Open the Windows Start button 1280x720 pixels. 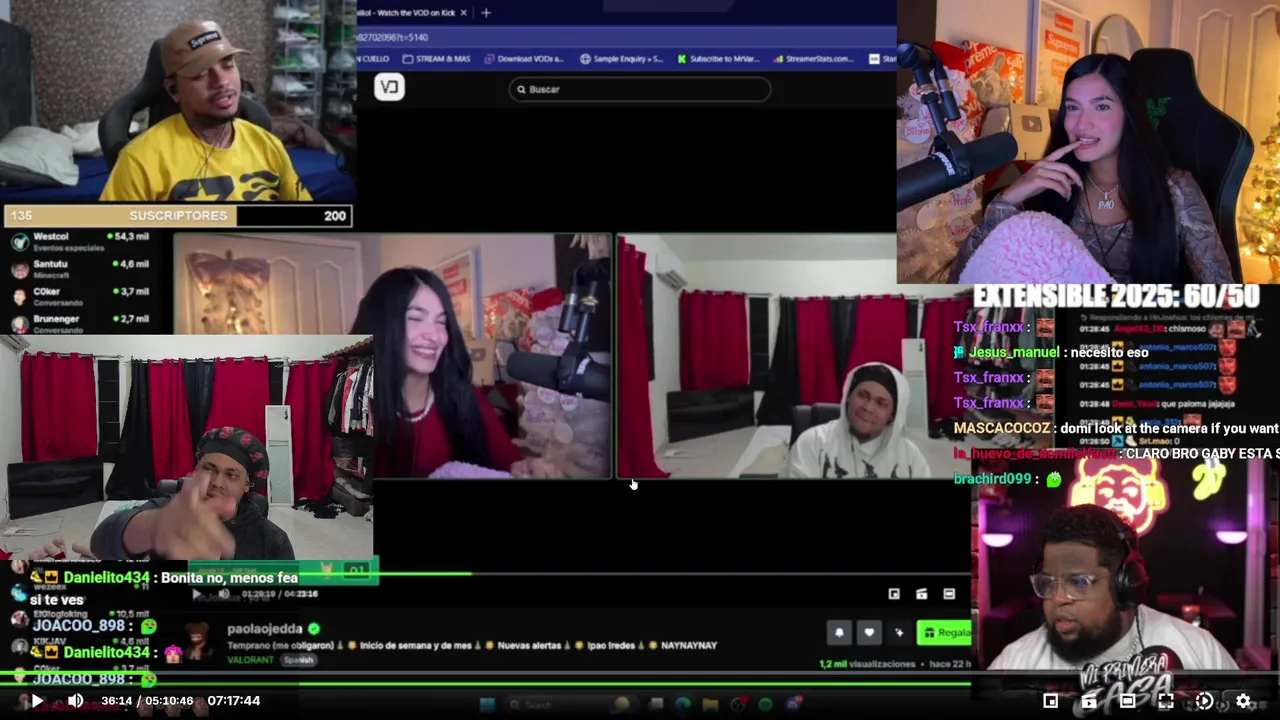487,705
